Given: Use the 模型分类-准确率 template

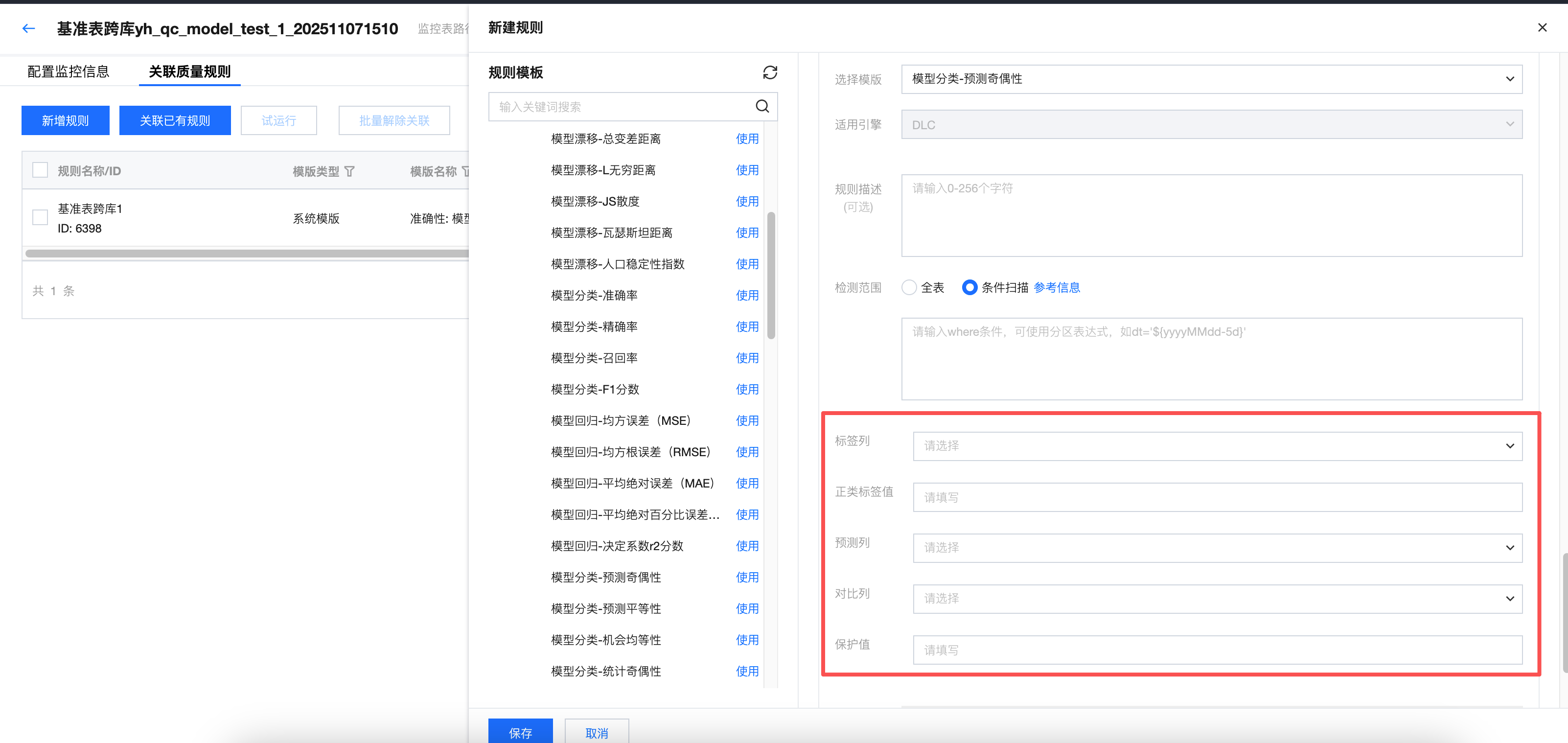Looking at the screenshot, I should (747, 295).
